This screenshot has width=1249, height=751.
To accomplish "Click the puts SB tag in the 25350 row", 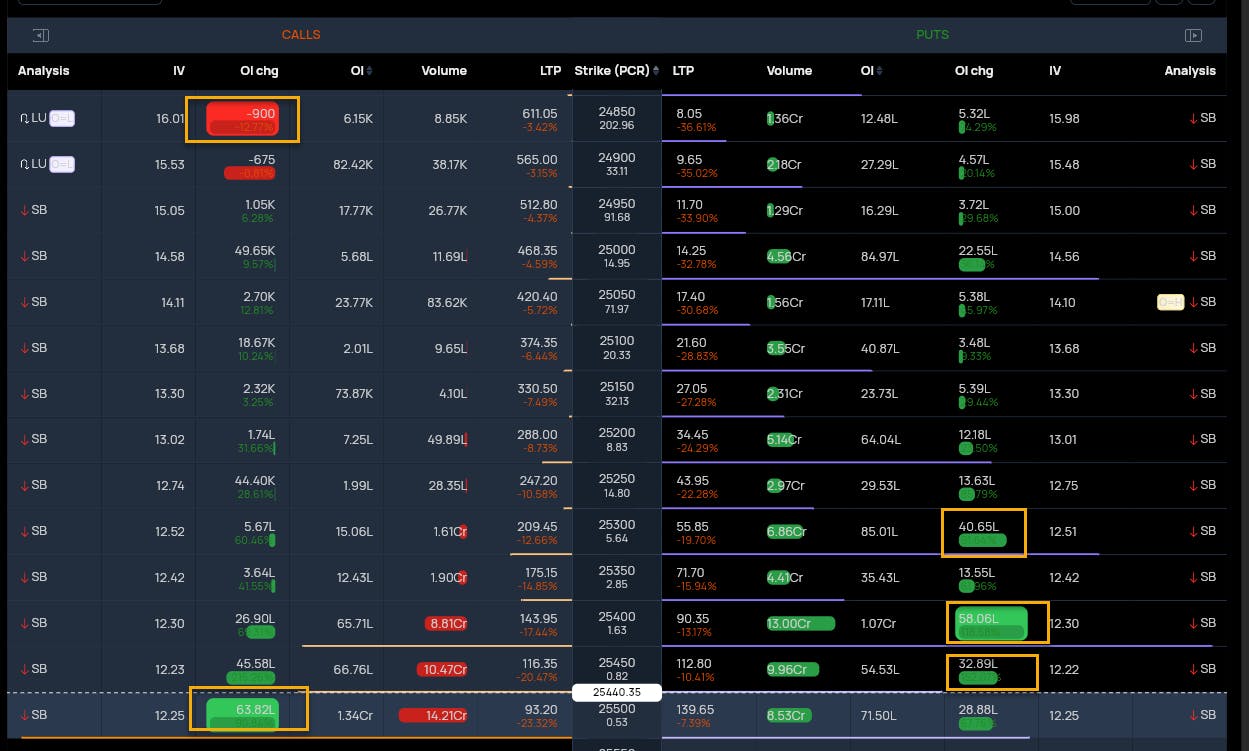I will pos(1202,577).
